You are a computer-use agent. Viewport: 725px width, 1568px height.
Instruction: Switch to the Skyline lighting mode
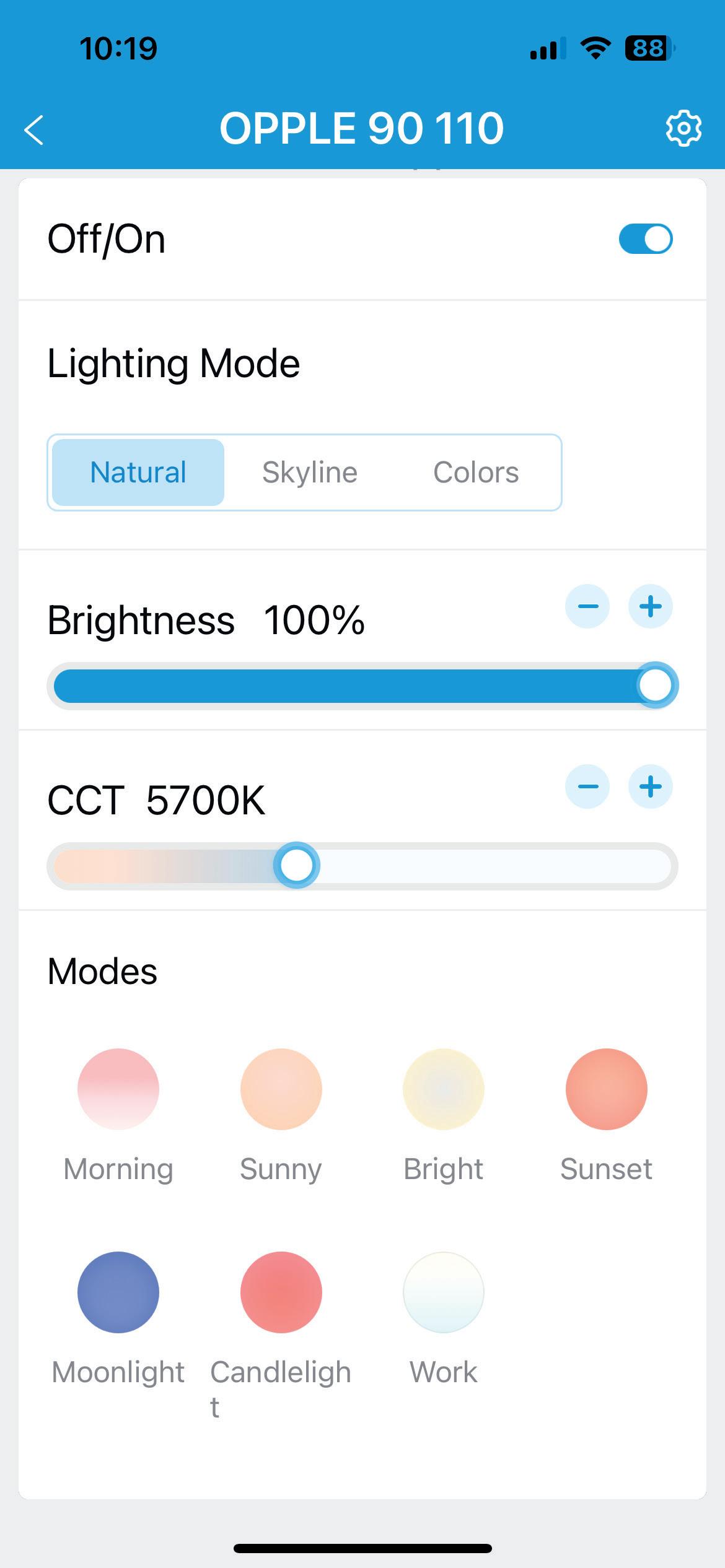[x=310, y=473]
